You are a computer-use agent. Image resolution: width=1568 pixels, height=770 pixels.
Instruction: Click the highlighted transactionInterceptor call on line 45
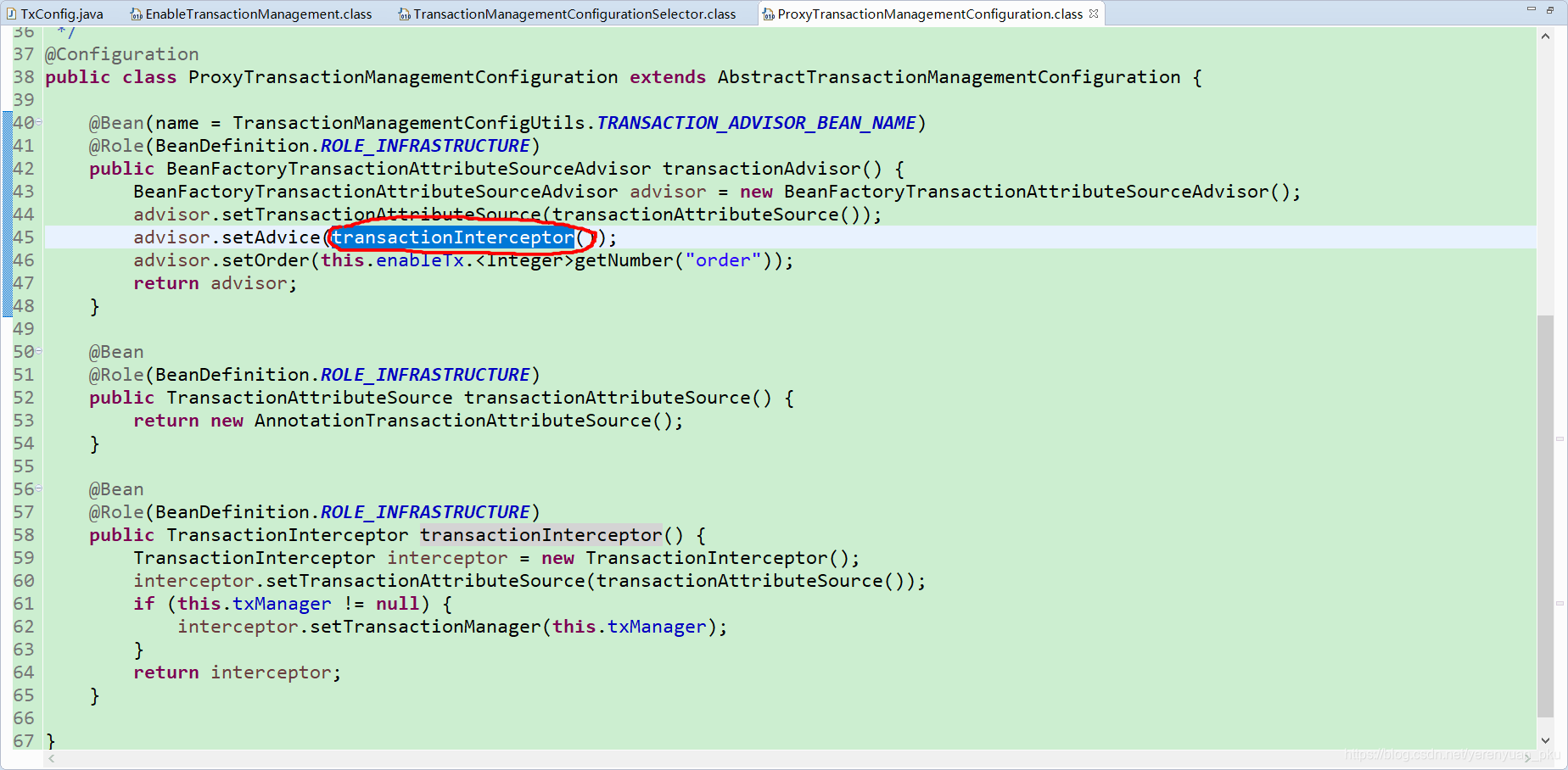click(x=453, y=237)
